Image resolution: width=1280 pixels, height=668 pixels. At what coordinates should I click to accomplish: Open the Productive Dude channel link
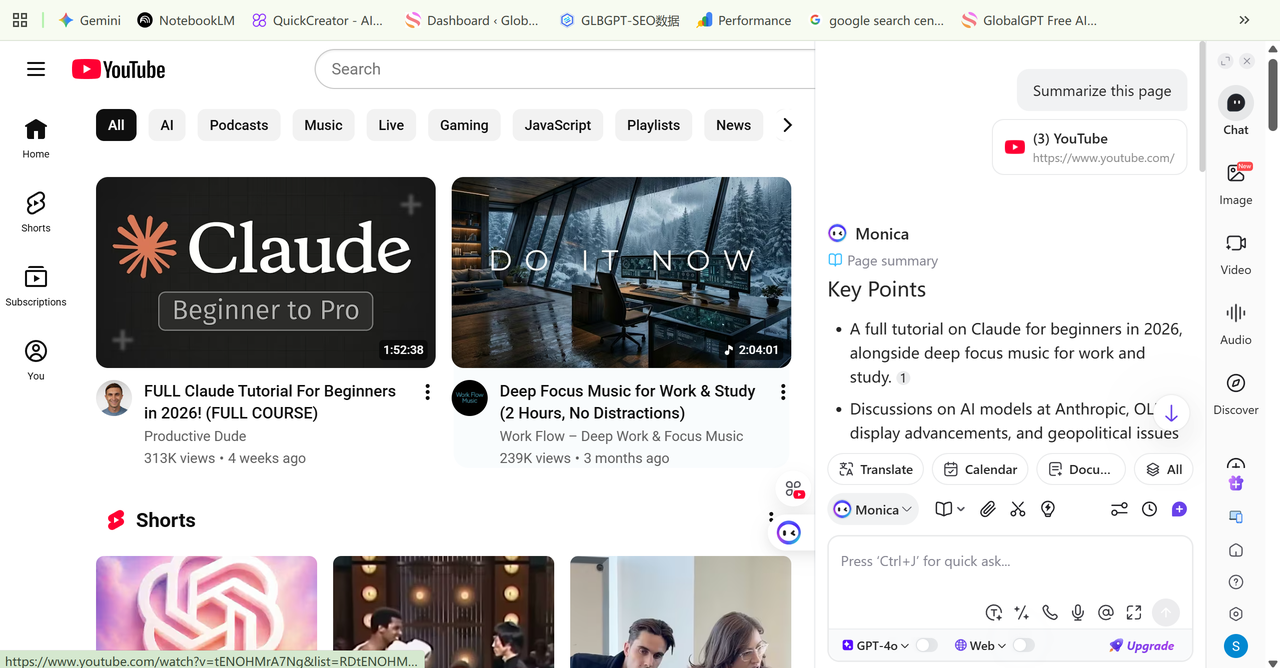pos(195,436)
